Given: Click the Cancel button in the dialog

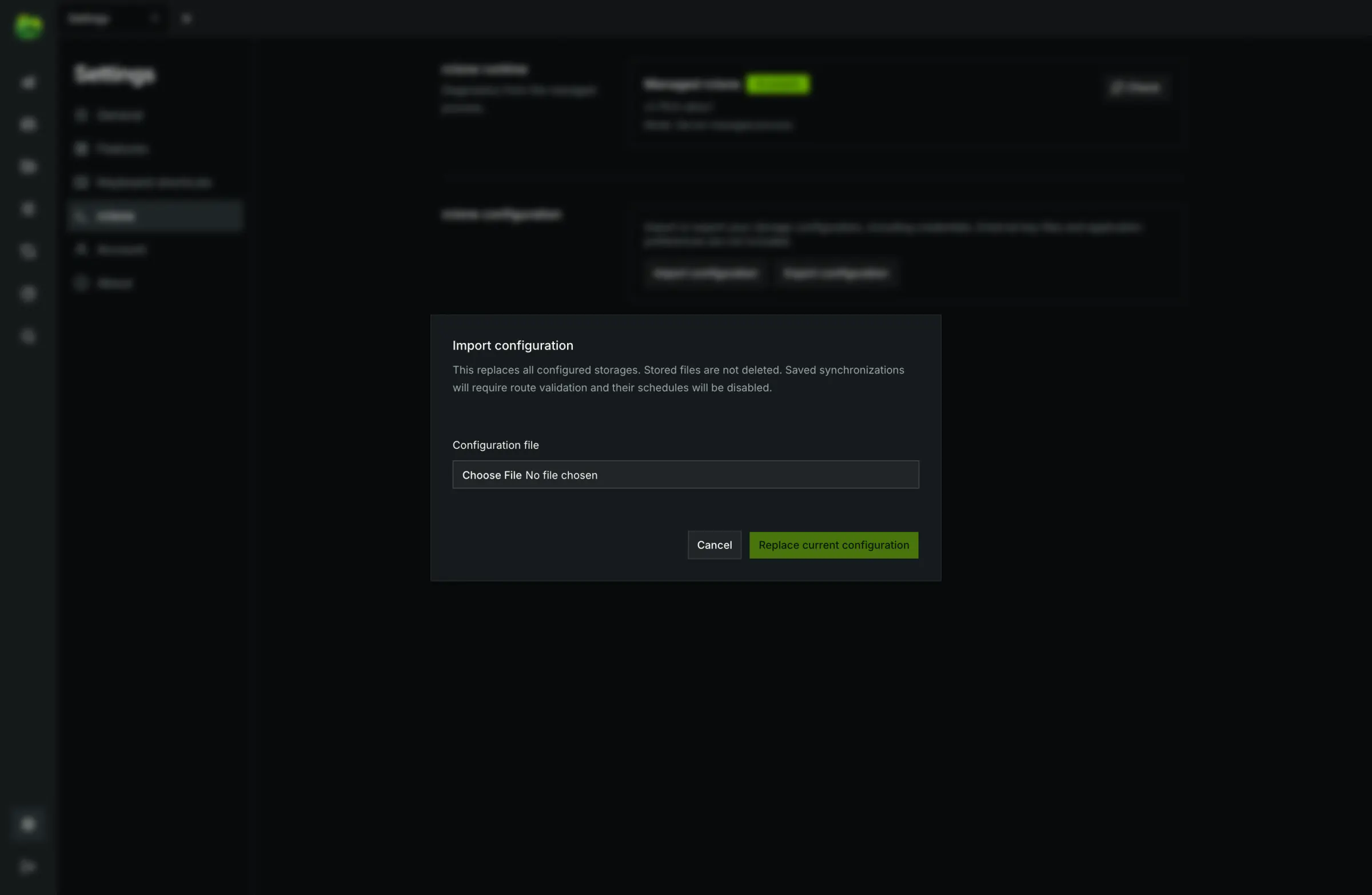Looking at the screenshot, I should tap(714, 545).
